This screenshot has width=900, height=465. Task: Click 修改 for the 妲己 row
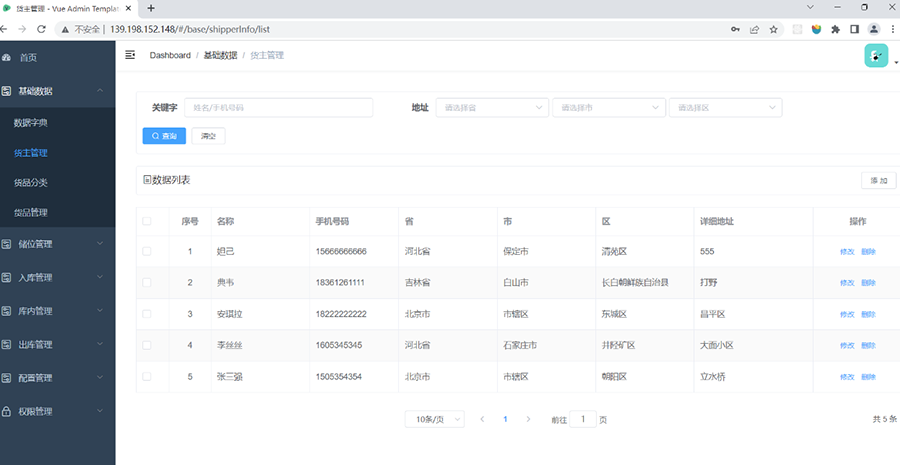click(847, 251)
